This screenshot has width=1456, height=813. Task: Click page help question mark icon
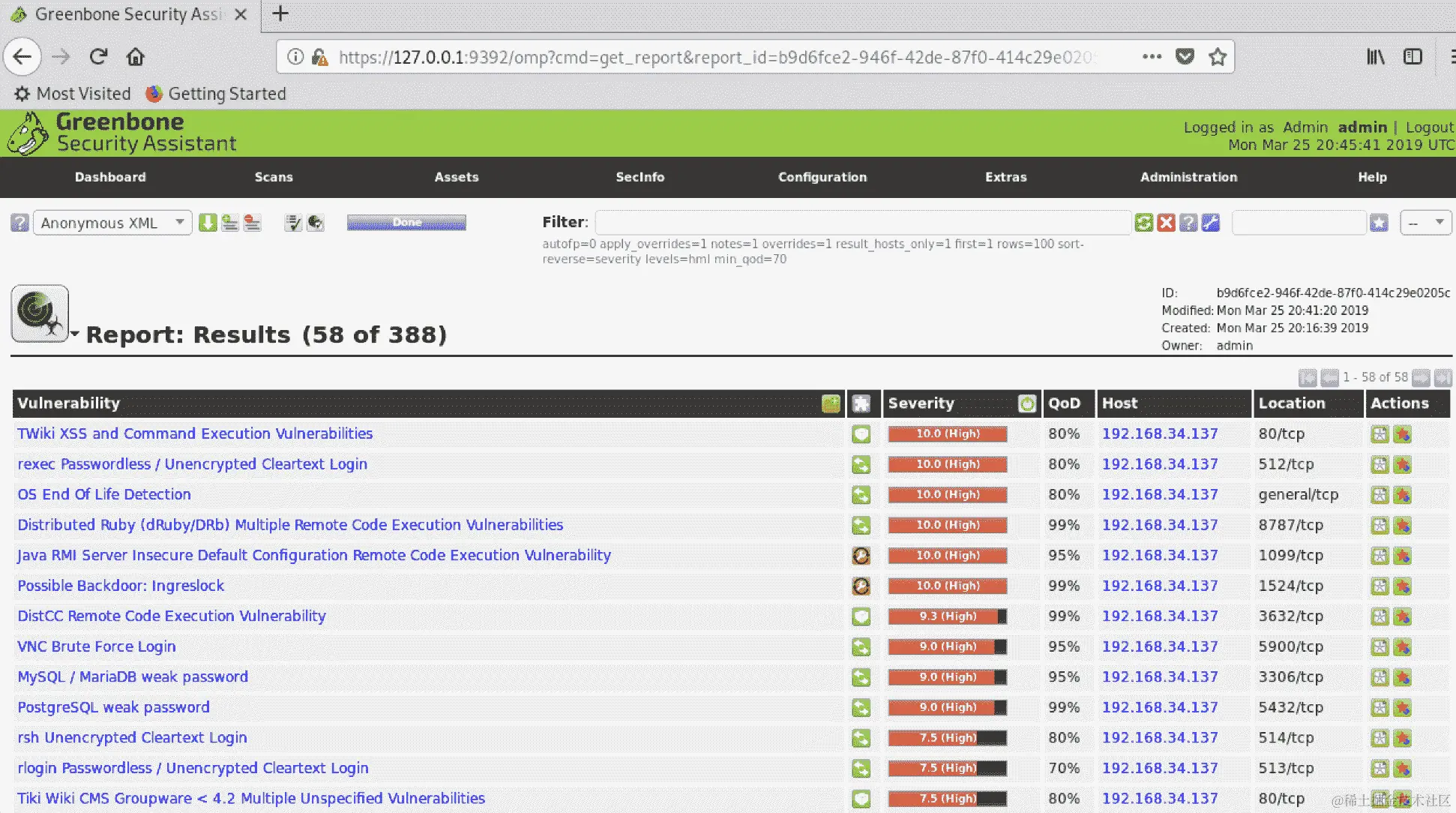click(20, 223)
